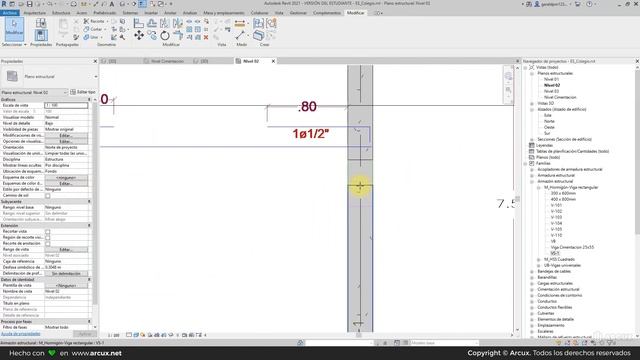Click the type properties icon above Propiedades button
Image resolution: width=640 pixels, height=360 pixels.
pyautogui.click(x=41, y=23)
